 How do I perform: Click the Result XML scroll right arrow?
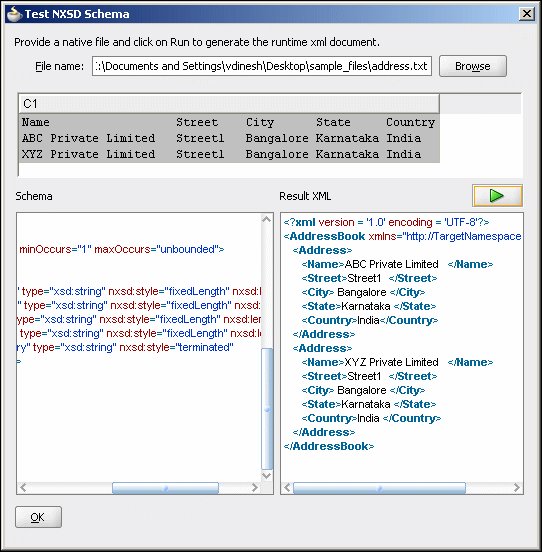pyautogui.click(x=516, y=488)
